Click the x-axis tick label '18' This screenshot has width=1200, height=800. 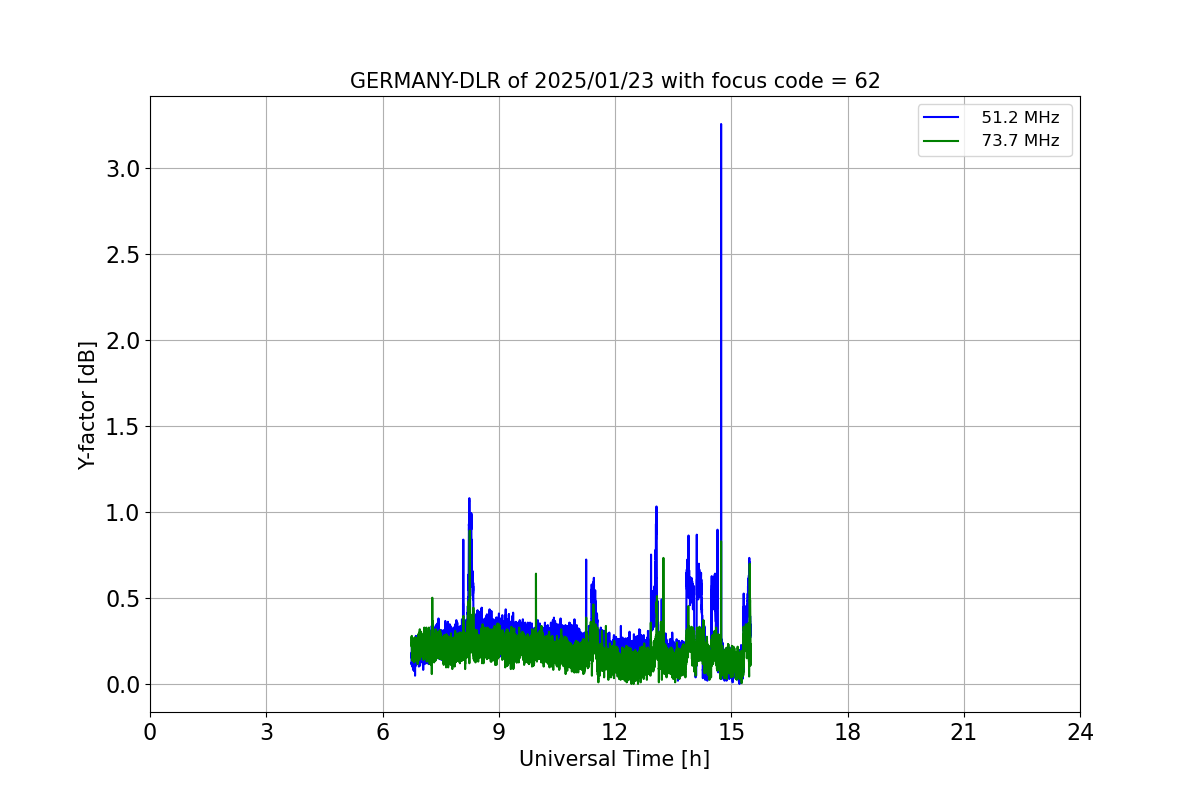click(x=847, y=732)
